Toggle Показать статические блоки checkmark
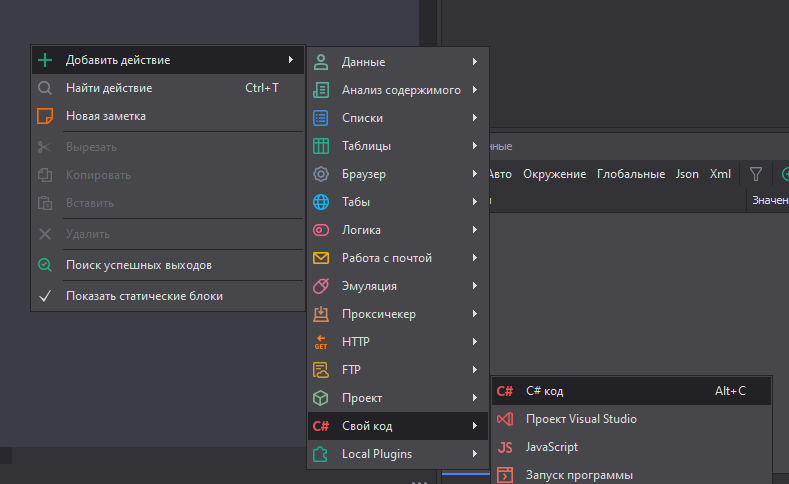The height and width of the screenshot is (484, 789). (x=45, y=296)
